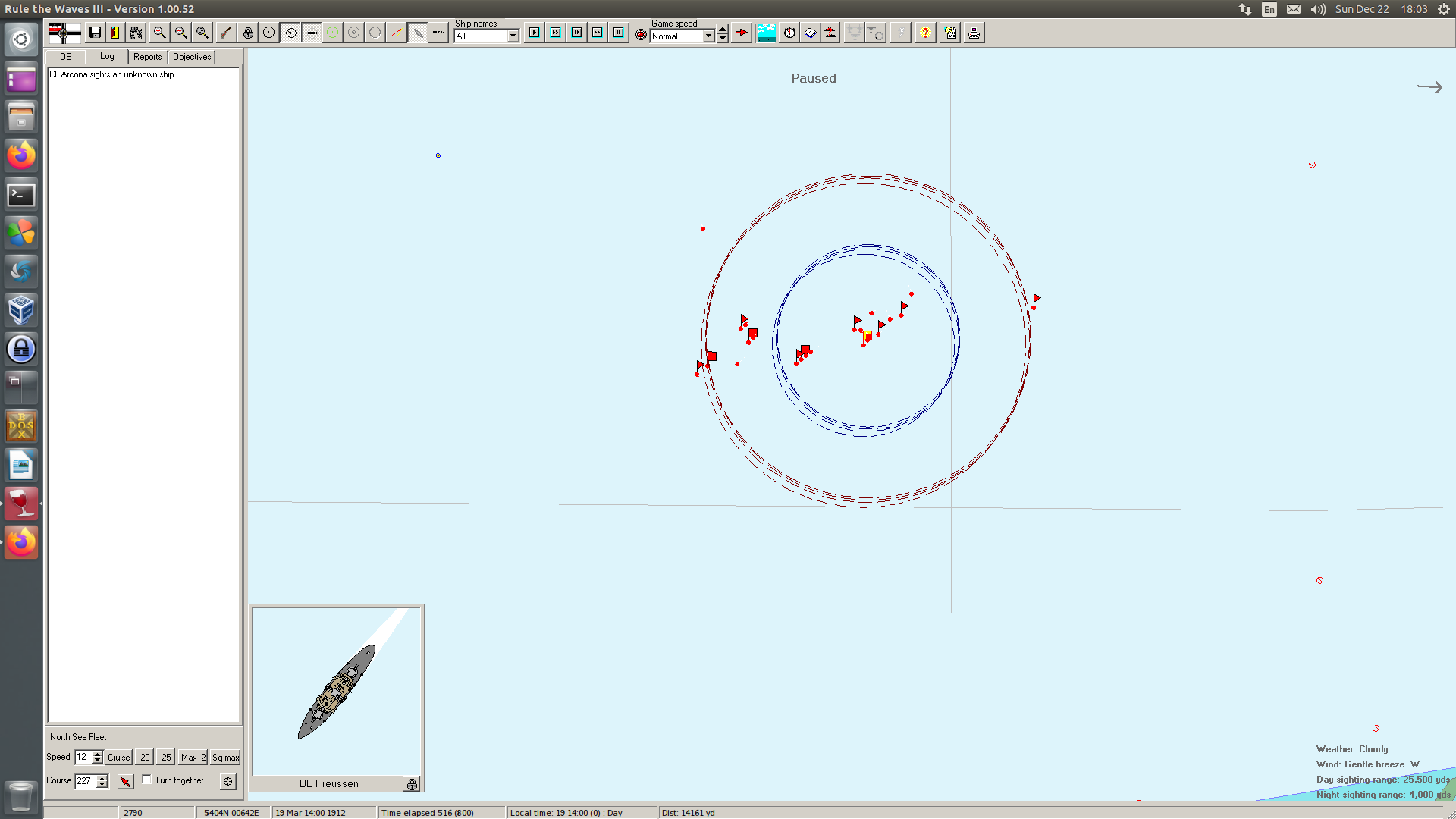This screenshot has height=819, width=1456.
Task: Save the game with the floppy disk icon
Action: point(95,33)
